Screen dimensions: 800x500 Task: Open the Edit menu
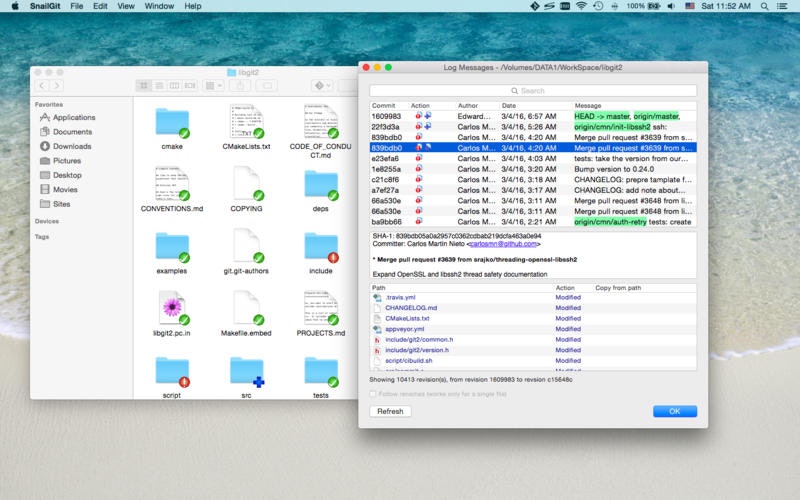100,6
